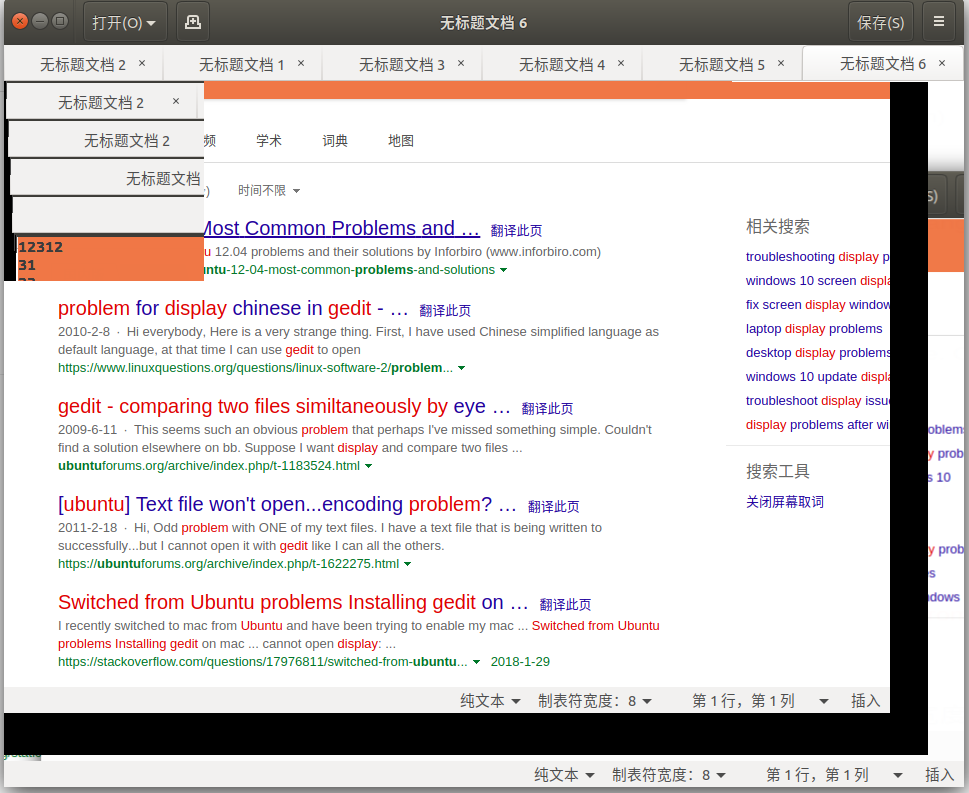Open 'problem for display chinese in gedit' result
Image resolution: width=969 pixels, height=793 pixels.
coord(233,308)
